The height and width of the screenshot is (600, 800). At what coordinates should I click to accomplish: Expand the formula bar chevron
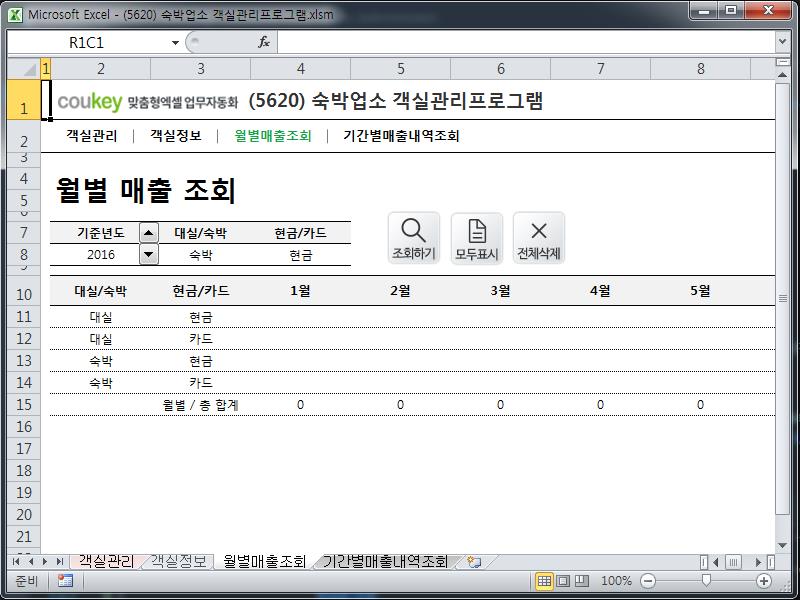click(x=783, y=42)
